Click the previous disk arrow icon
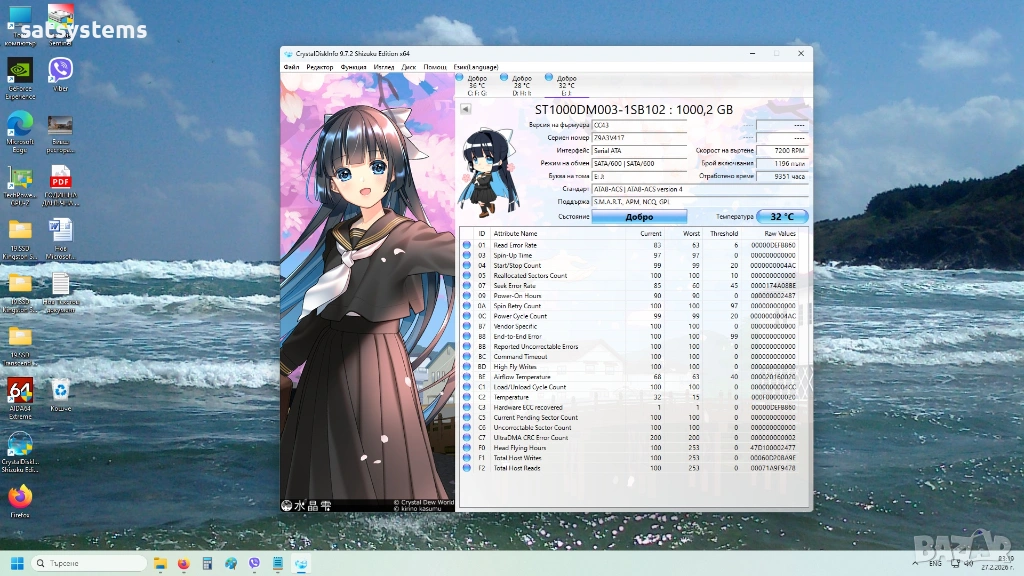The image size is (1024, 576). point(464,109)
